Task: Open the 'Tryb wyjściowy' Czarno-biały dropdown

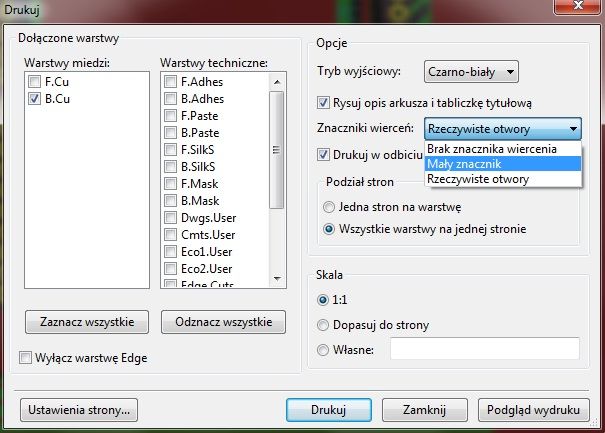Action: click(471, 72)
